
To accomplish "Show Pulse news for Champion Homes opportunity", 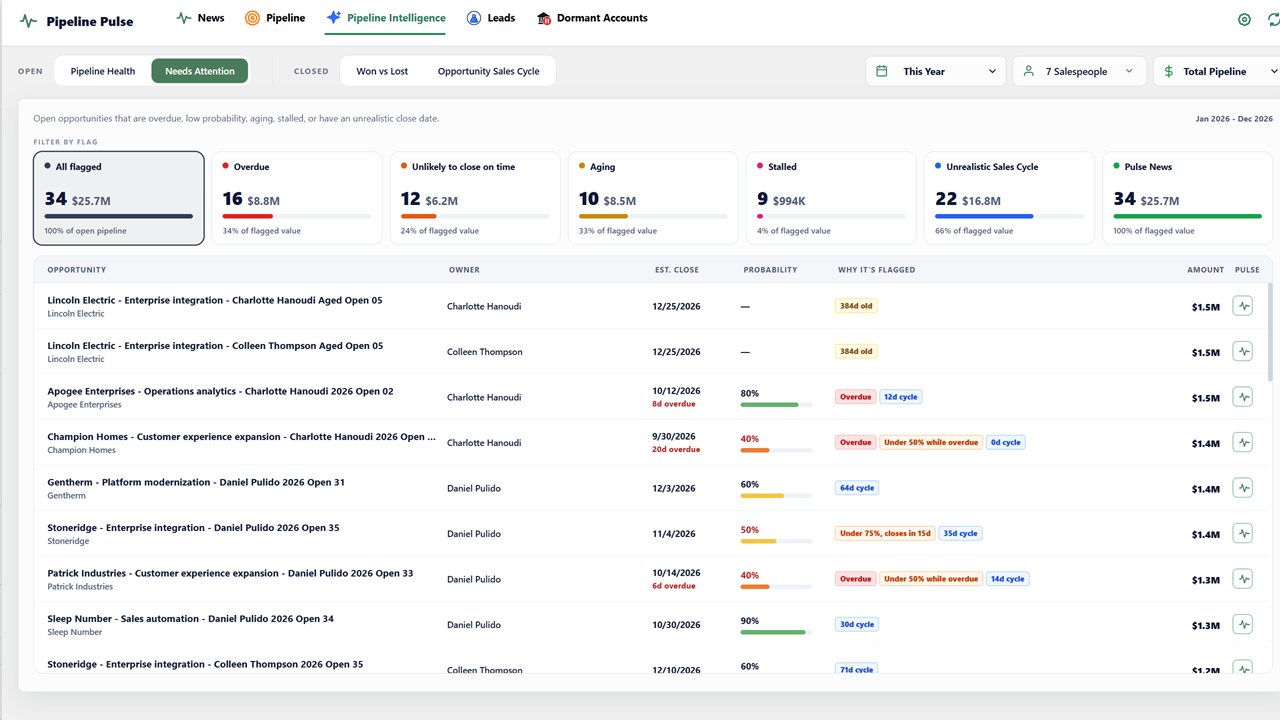I will coord(1243,442).
